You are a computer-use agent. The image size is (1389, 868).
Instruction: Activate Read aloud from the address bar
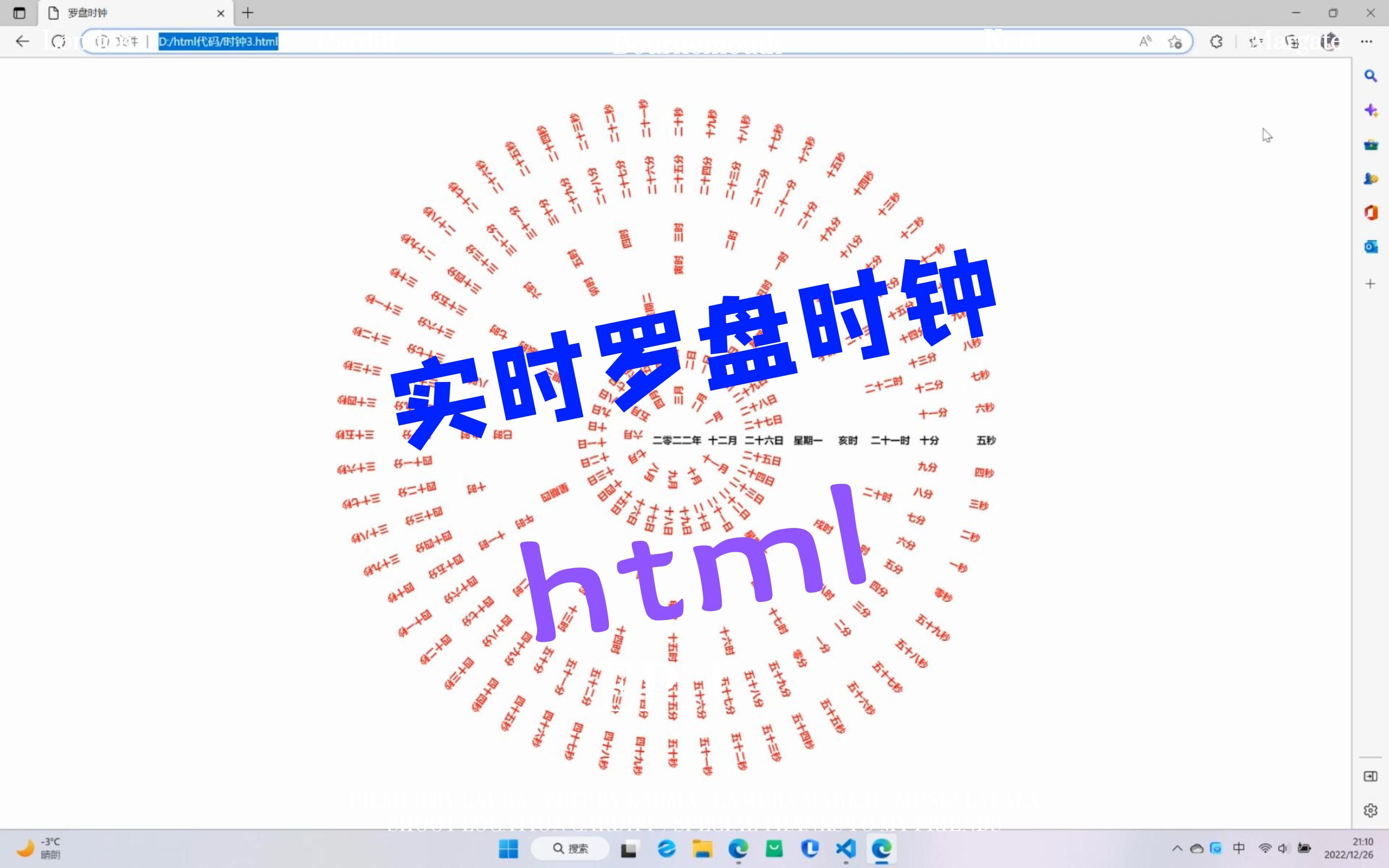[x=1145, y=42]
